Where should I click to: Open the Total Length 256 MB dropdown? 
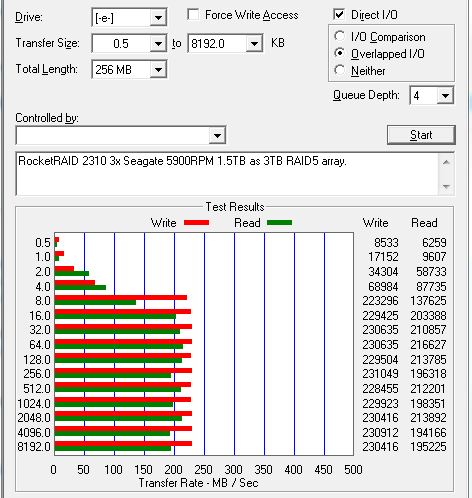[x=158, y=70]
